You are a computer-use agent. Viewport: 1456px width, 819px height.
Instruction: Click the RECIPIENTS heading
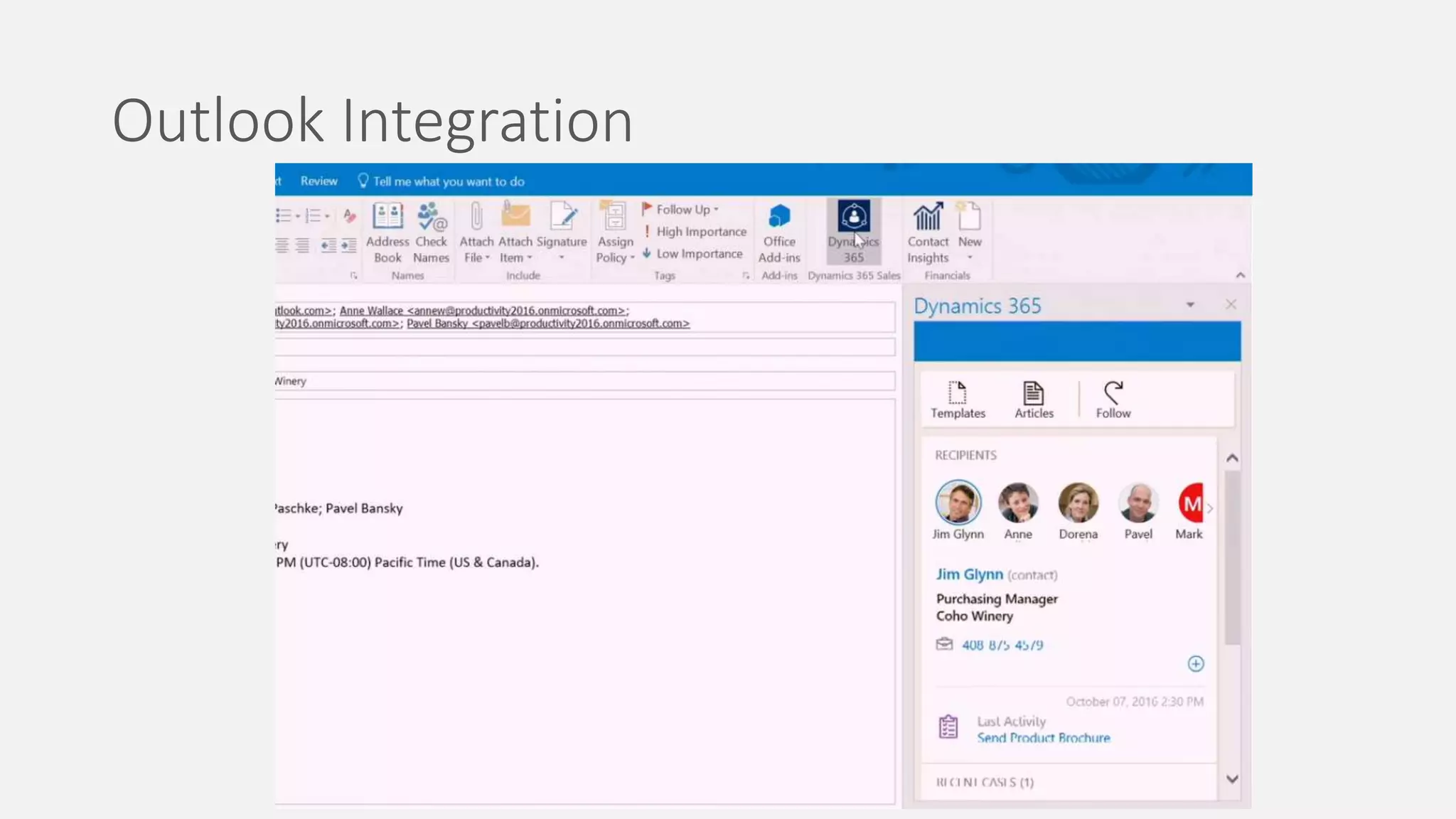pos(965,455)
